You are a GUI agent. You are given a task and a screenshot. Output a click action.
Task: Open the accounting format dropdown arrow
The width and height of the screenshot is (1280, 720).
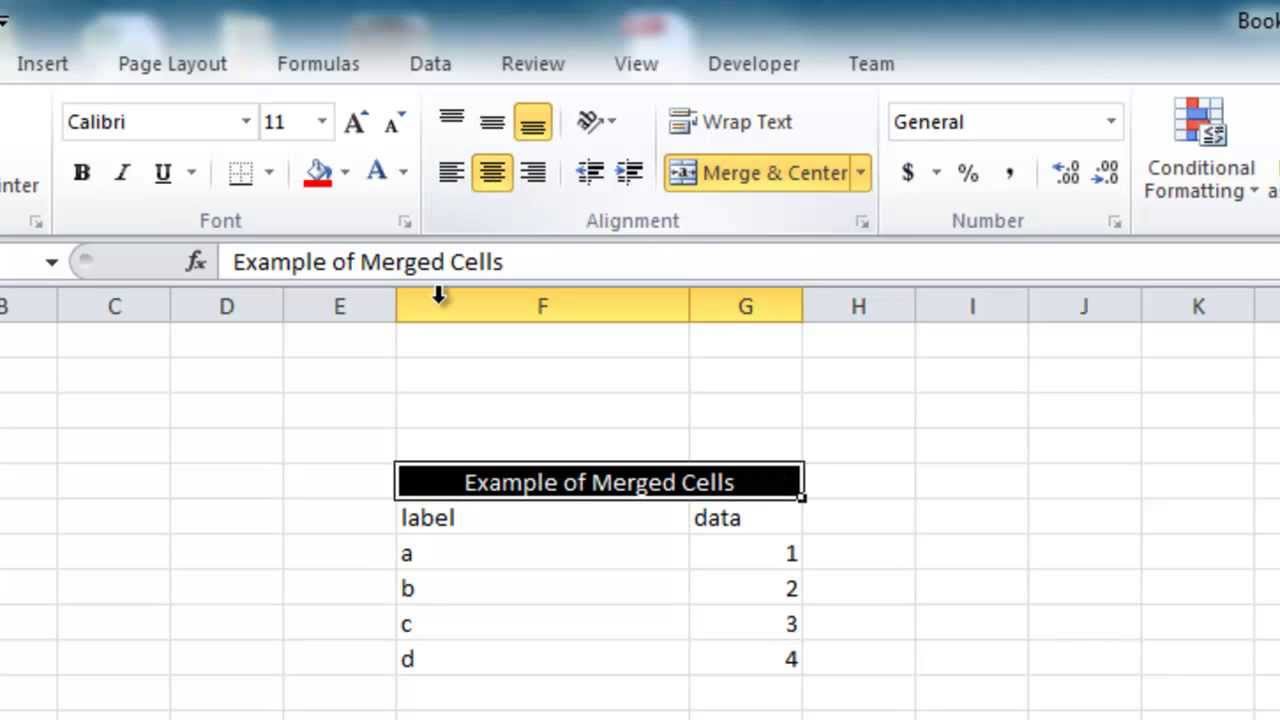coord(936,172)
